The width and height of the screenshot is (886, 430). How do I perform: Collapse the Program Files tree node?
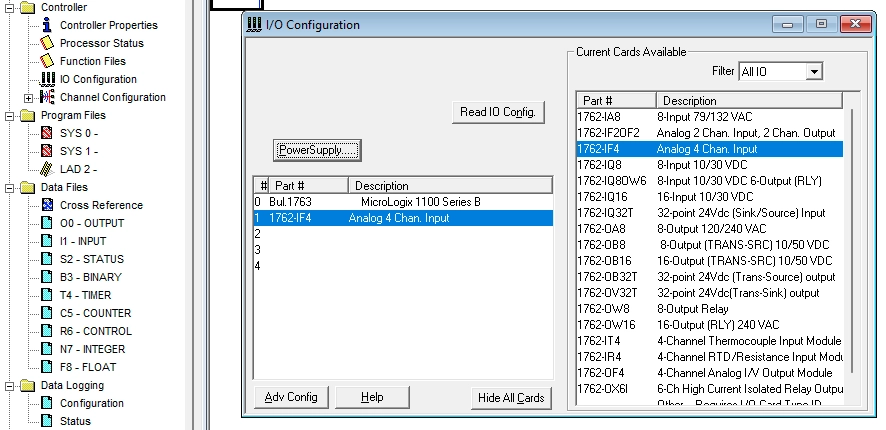pyautogui.click(x=10, y=116)
